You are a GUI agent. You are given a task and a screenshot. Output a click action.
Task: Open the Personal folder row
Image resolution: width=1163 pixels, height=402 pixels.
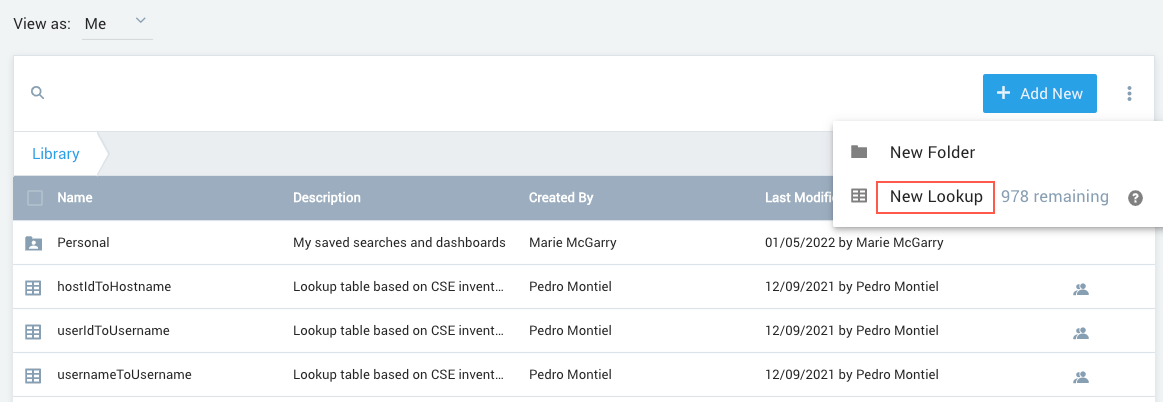84,242
